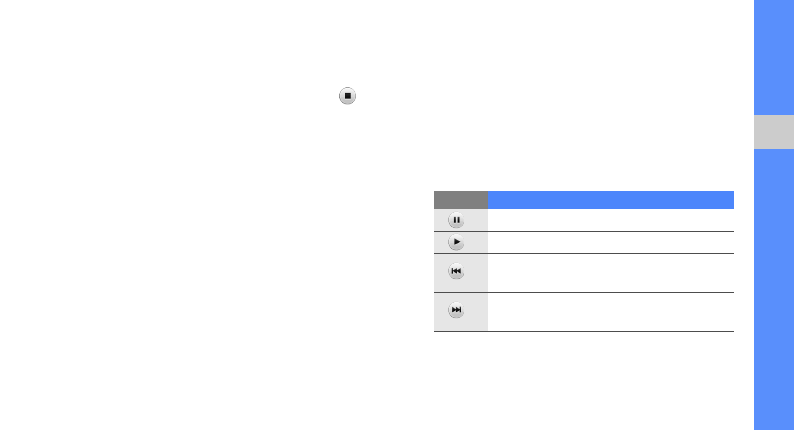
Task: Select the blue header bar of the table
Action: point(610,199)
